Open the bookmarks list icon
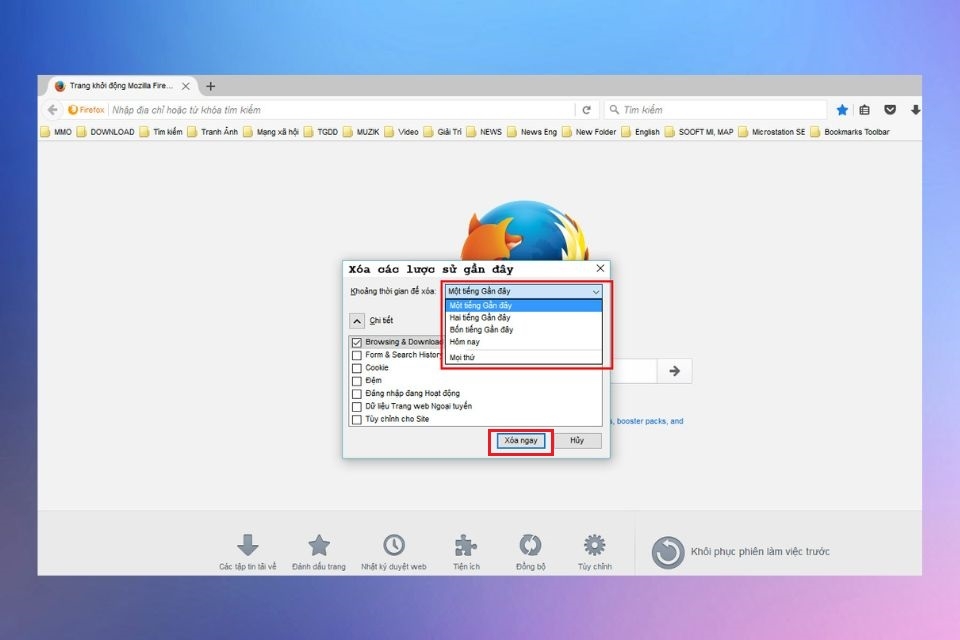This screenshot has height=640, width=960. 864,110
